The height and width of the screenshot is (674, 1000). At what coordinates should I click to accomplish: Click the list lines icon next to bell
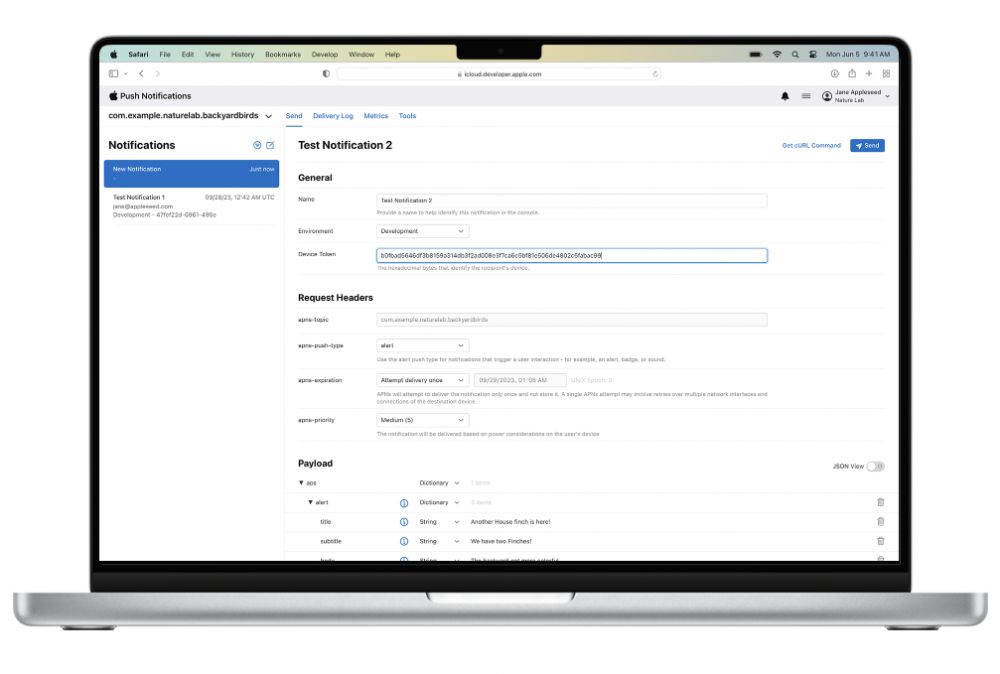pyautogui.click(x=806, y=96)
